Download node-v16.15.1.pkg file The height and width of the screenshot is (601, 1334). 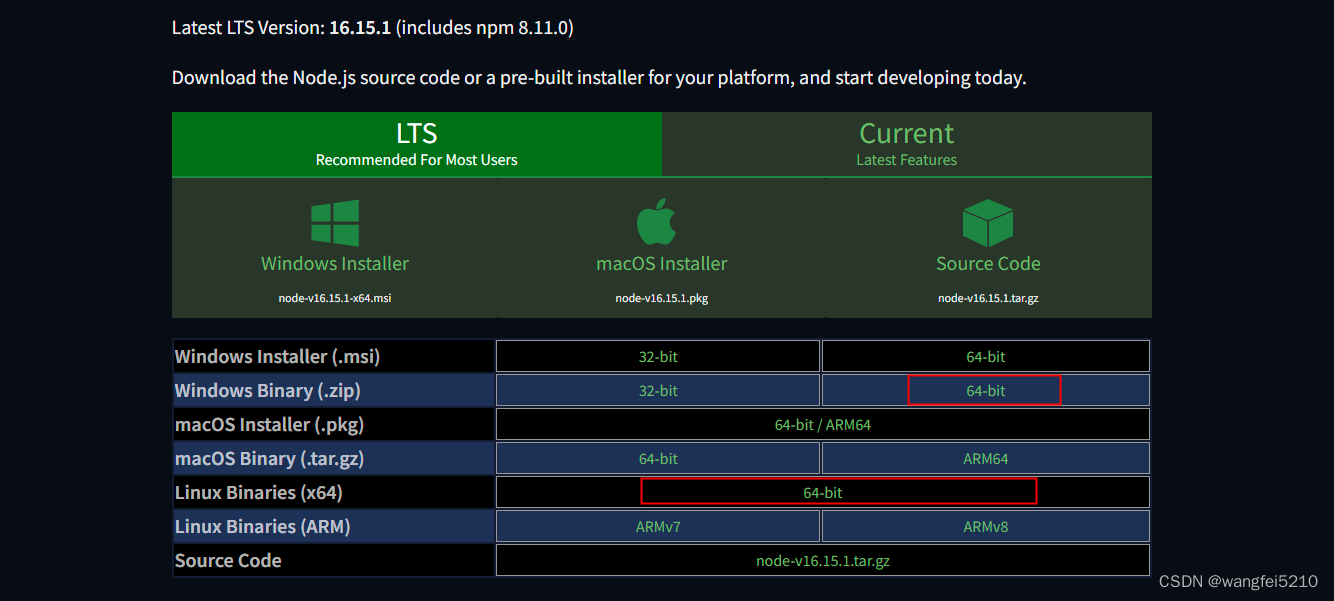tap(662, 298)
